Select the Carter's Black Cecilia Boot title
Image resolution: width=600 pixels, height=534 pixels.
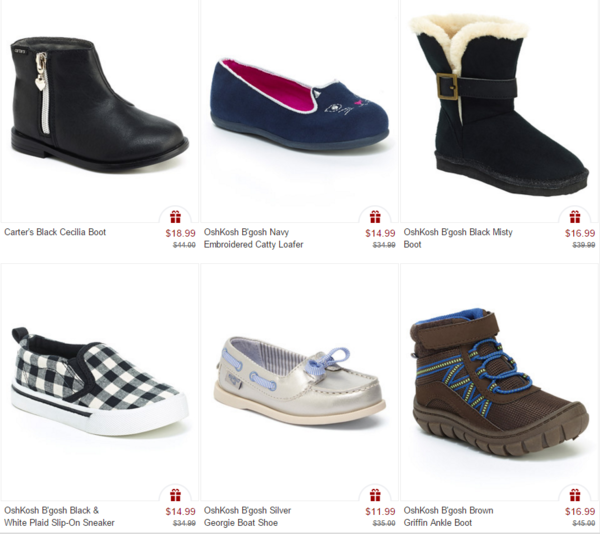point(55,232)
